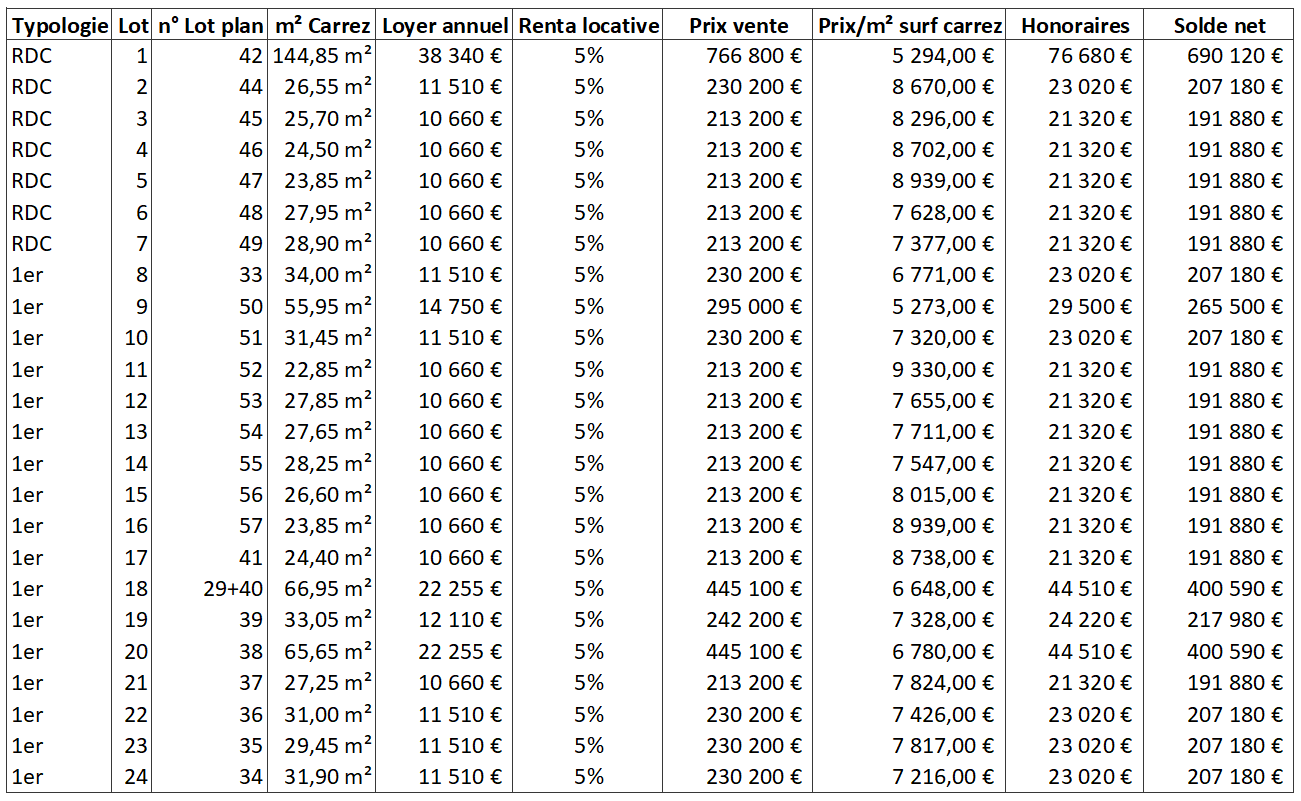The width and height of the screenshot is (1301, 801).
Task: Click the 295 000 € sale price cell
Action: 739,306
